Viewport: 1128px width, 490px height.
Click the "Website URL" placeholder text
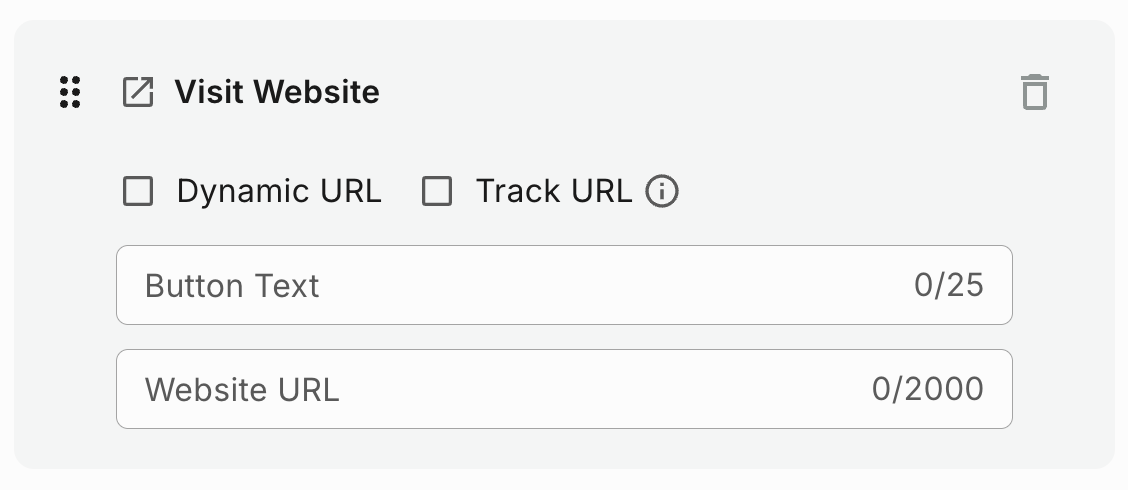click(x=242, y=389)
